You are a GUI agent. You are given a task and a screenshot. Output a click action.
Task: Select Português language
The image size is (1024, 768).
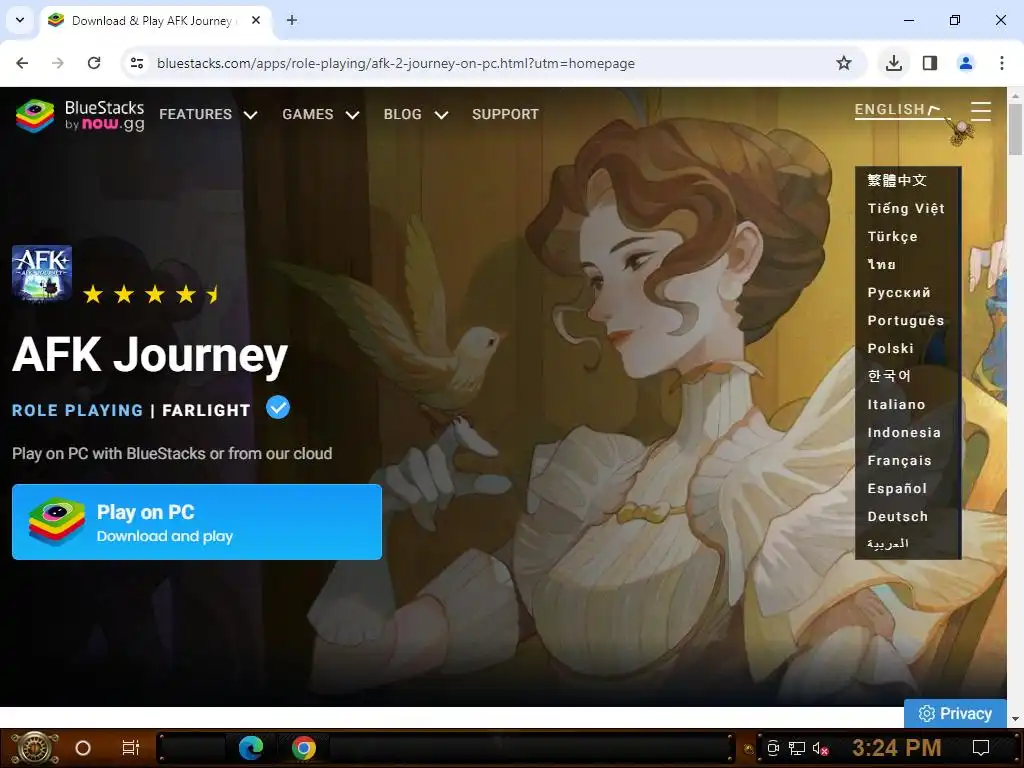coord(906,321)
